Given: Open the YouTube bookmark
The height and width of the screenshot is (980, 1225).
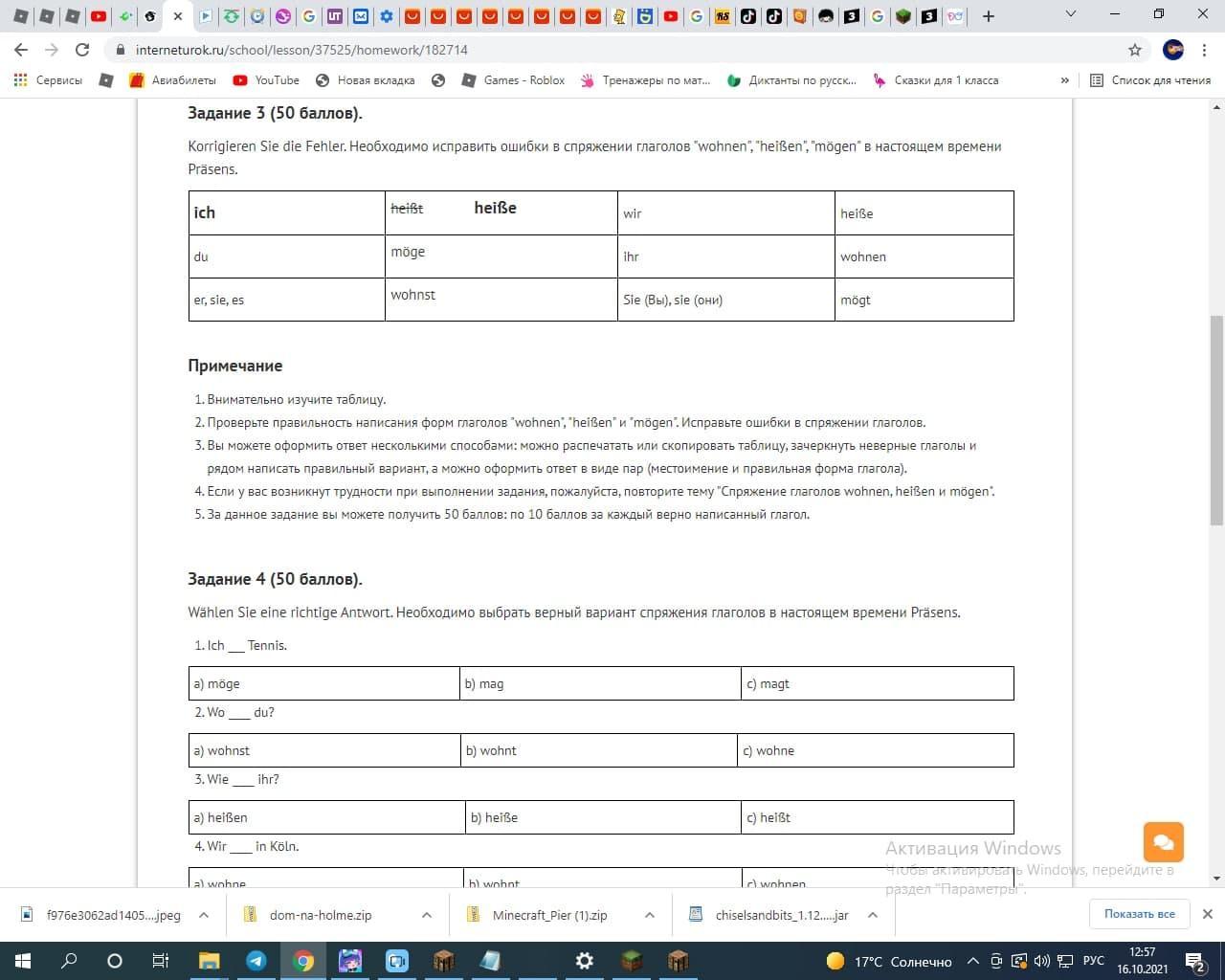Looking at the screenshot, I should coord(266,80).
